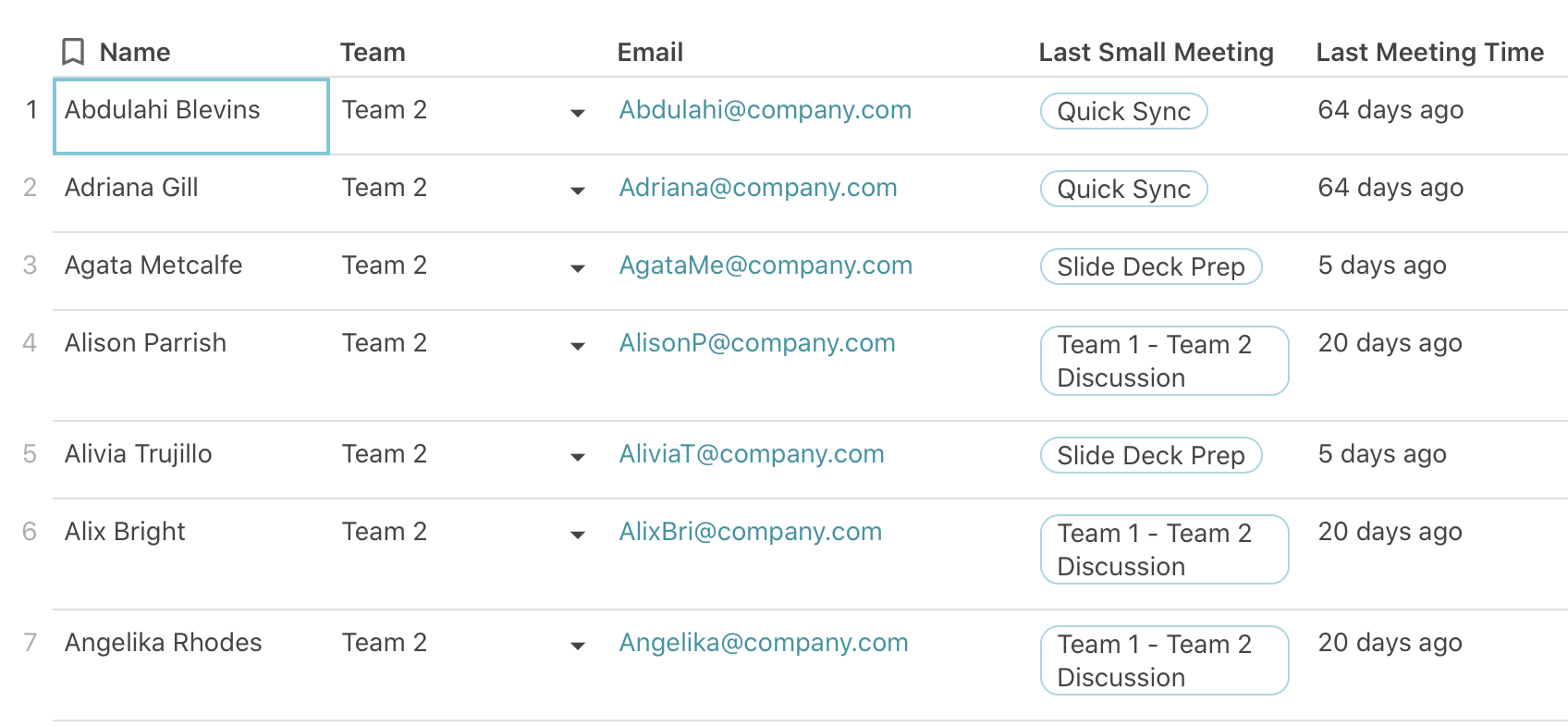Expand the Team selector for Alison Parrish
Screen dimensions: 1568x727
(x=578, y=346)
